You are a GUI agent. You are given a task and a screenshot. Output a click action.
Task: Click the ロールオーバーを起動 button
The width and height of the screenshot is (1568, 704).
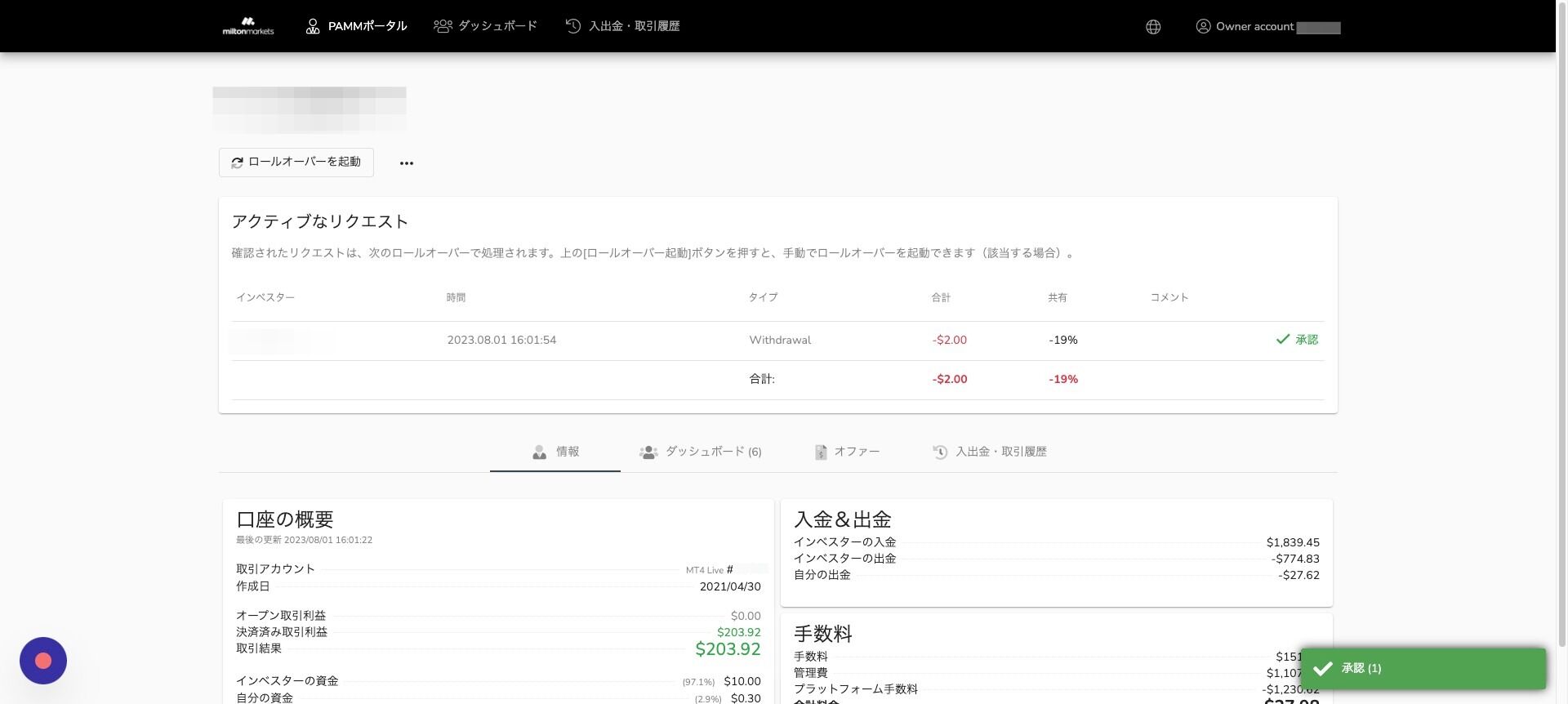coord(296,162)
